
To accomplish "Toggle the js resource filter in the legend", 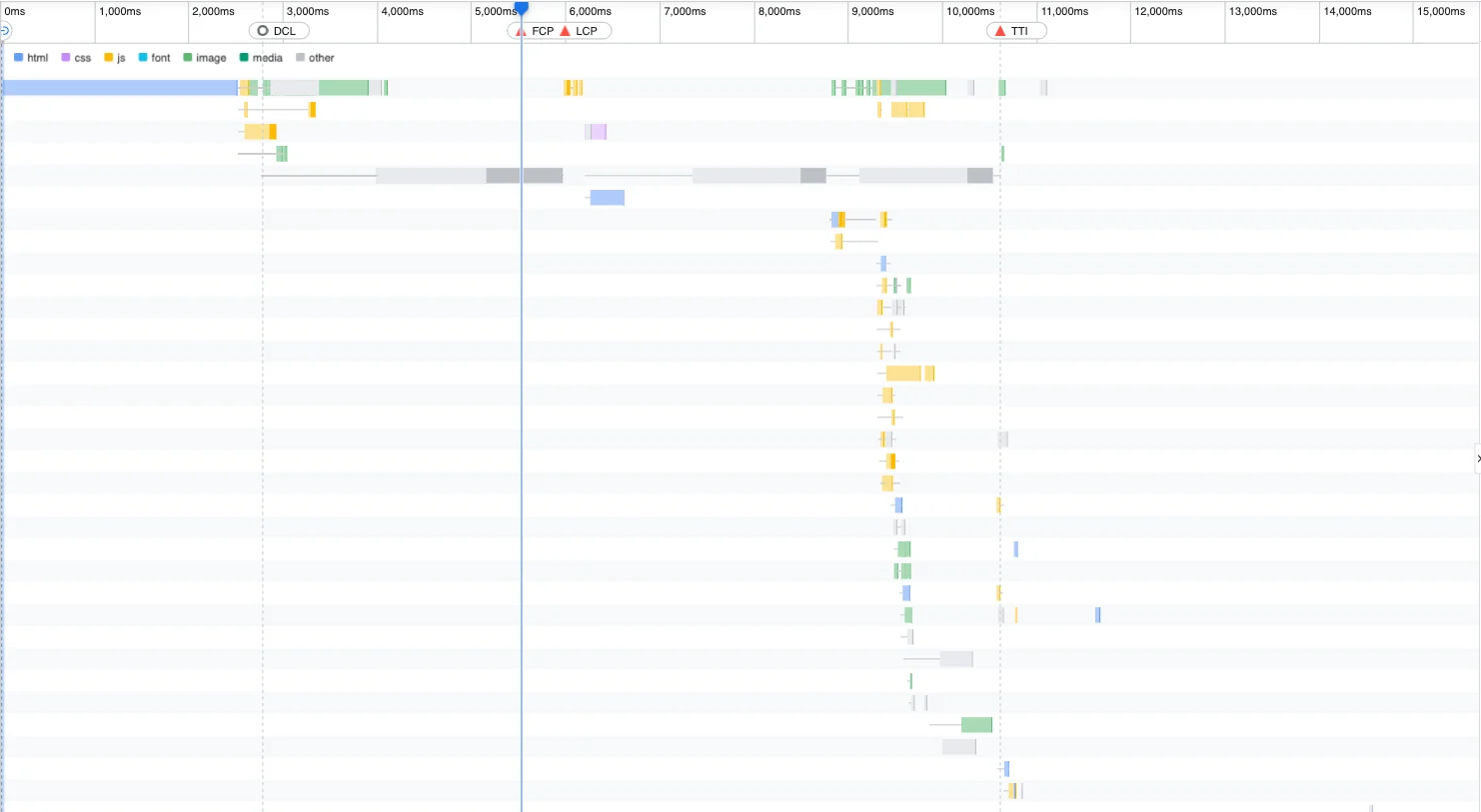I will pos(107,57).
